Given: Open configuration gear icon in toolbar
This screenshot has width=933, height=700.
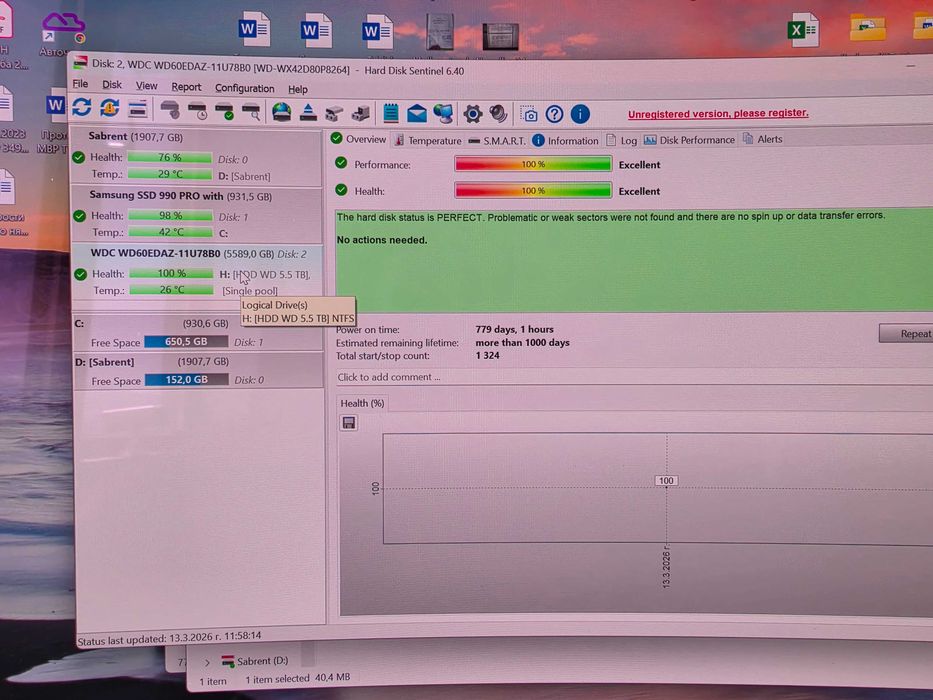Looking at the screenshot, I should [472, 114].
